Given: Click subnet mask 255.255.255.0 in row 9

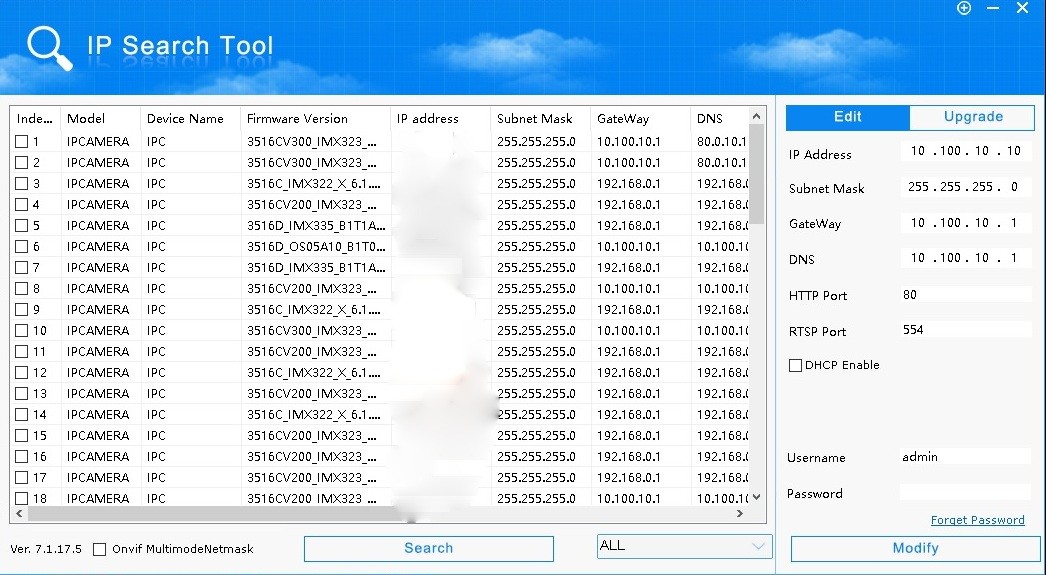Looking at the screenshot, I should coord(536,310).
